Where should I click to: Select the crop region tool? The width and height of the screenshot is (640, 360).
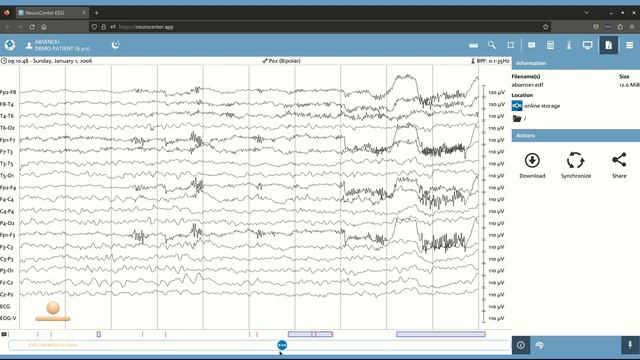(x=511, y=45)
